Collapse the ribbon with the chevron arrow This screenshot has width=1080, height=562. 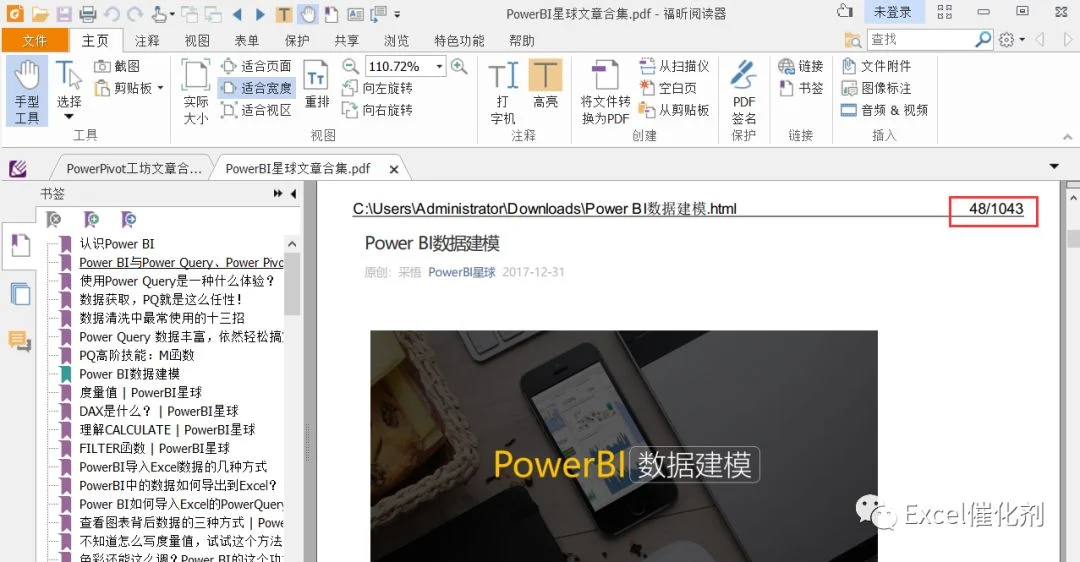(1068, 137)
